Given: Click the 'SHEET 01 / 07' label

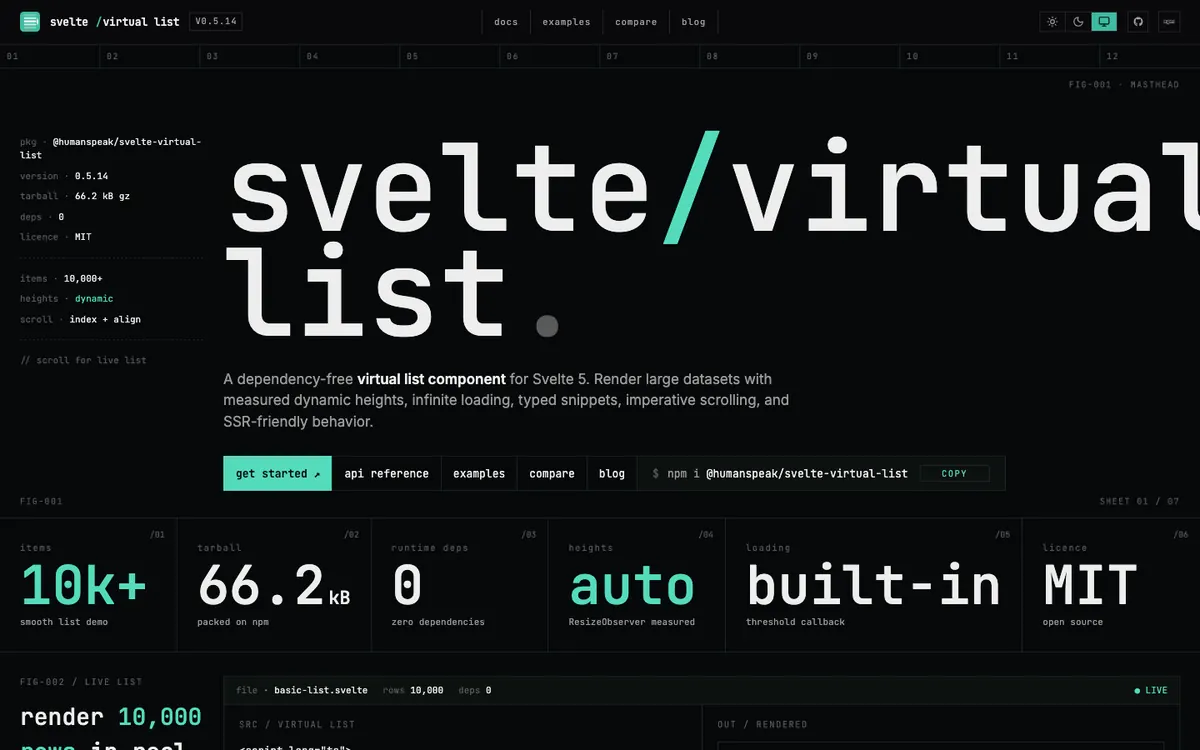Looking at the screenshot, I should pos(1139,501).
